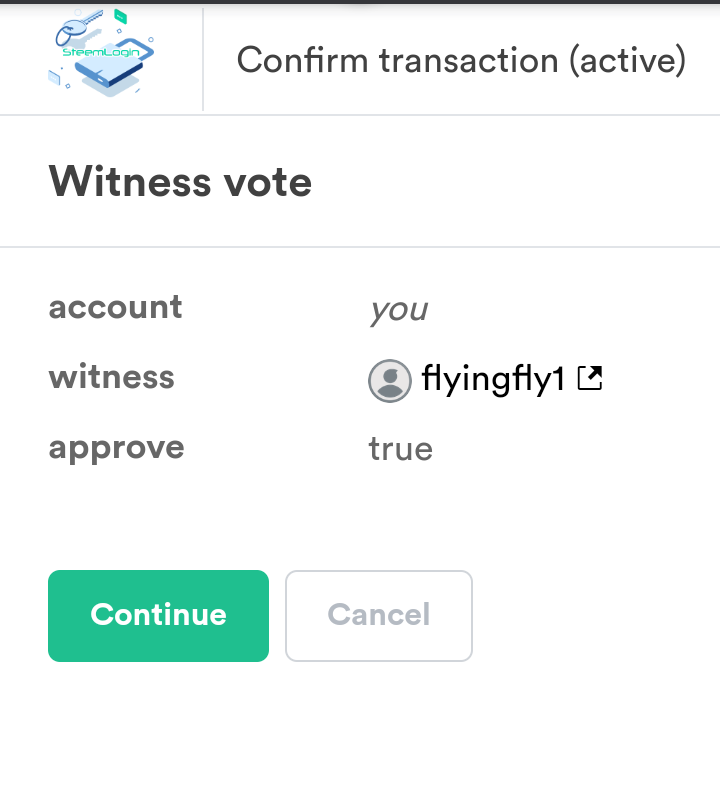
Task: Click the Witness vote heading
Action: point(180,181)
